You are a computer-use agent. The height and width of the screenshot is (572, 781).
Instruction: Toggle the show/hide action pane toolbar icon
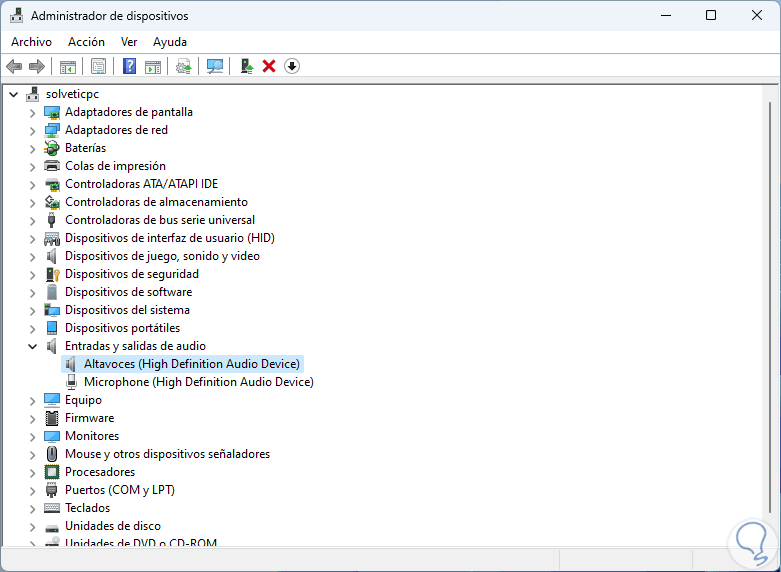[x=153, y=66]
